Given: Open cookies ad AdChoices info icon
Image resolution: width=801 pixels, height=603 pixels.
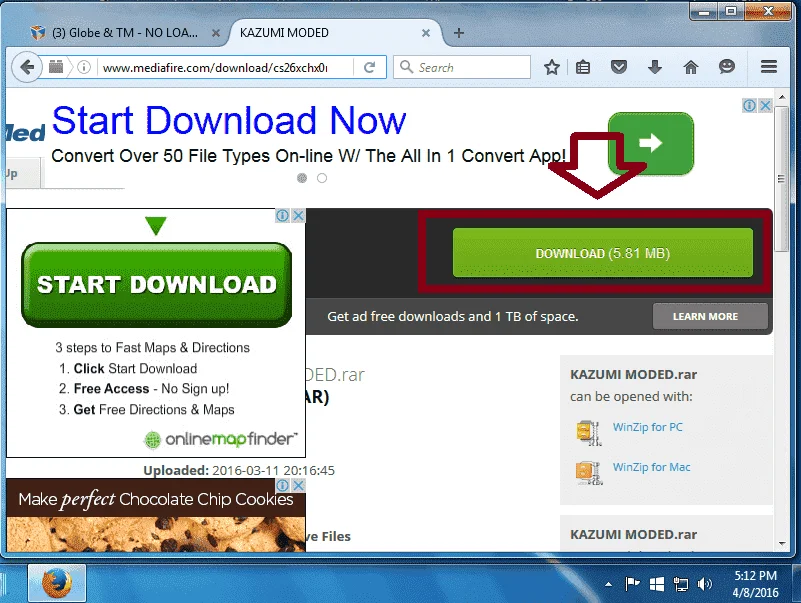Looking at the screenshot, I should pyautogui.click(x=282, y=485).
